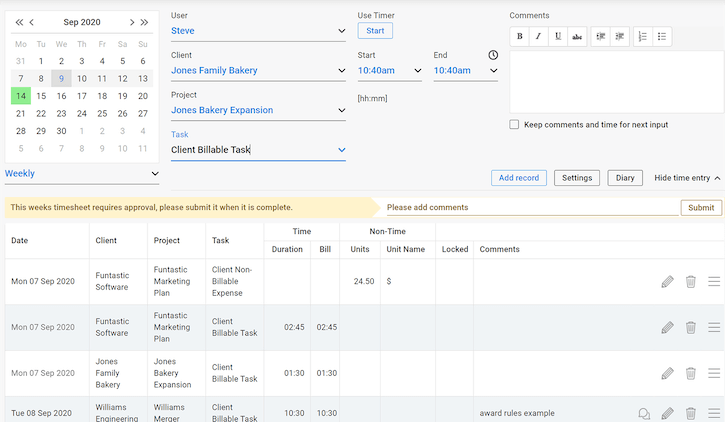Open the Diary
The width and height of the screenshot is (725, 422).
pyautogui.click(x=625, y=178)
